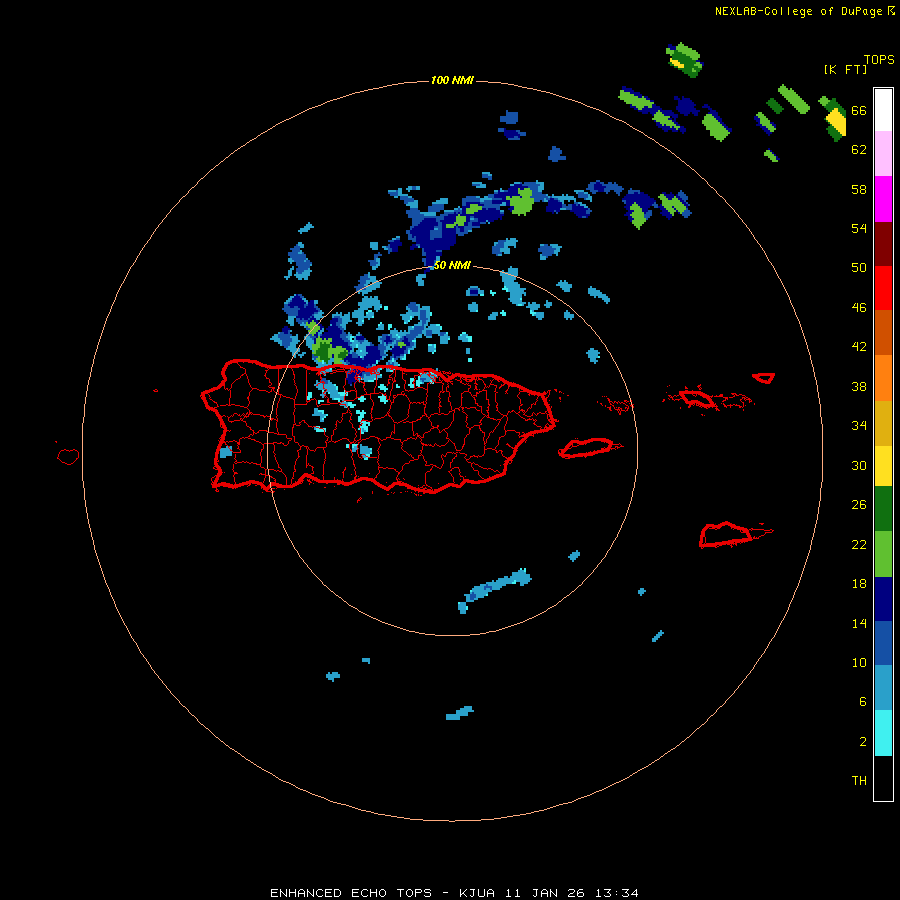Click the dark green legend swatch
The width and height of the screenshot is (900, 900).
pyautogui.click(x=883, y=509)
